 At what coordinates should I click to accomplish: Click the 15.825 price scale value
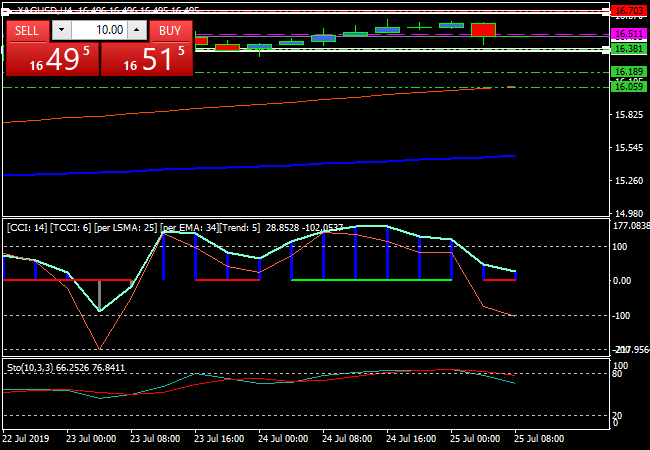627,115
